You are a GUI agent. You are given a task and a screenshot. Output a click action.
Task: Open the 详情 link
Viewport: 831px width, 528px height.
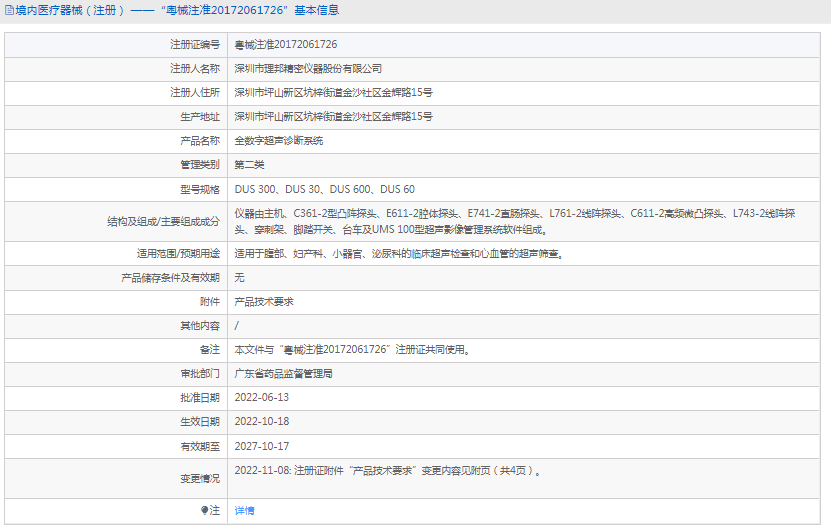tap(244, 510)
